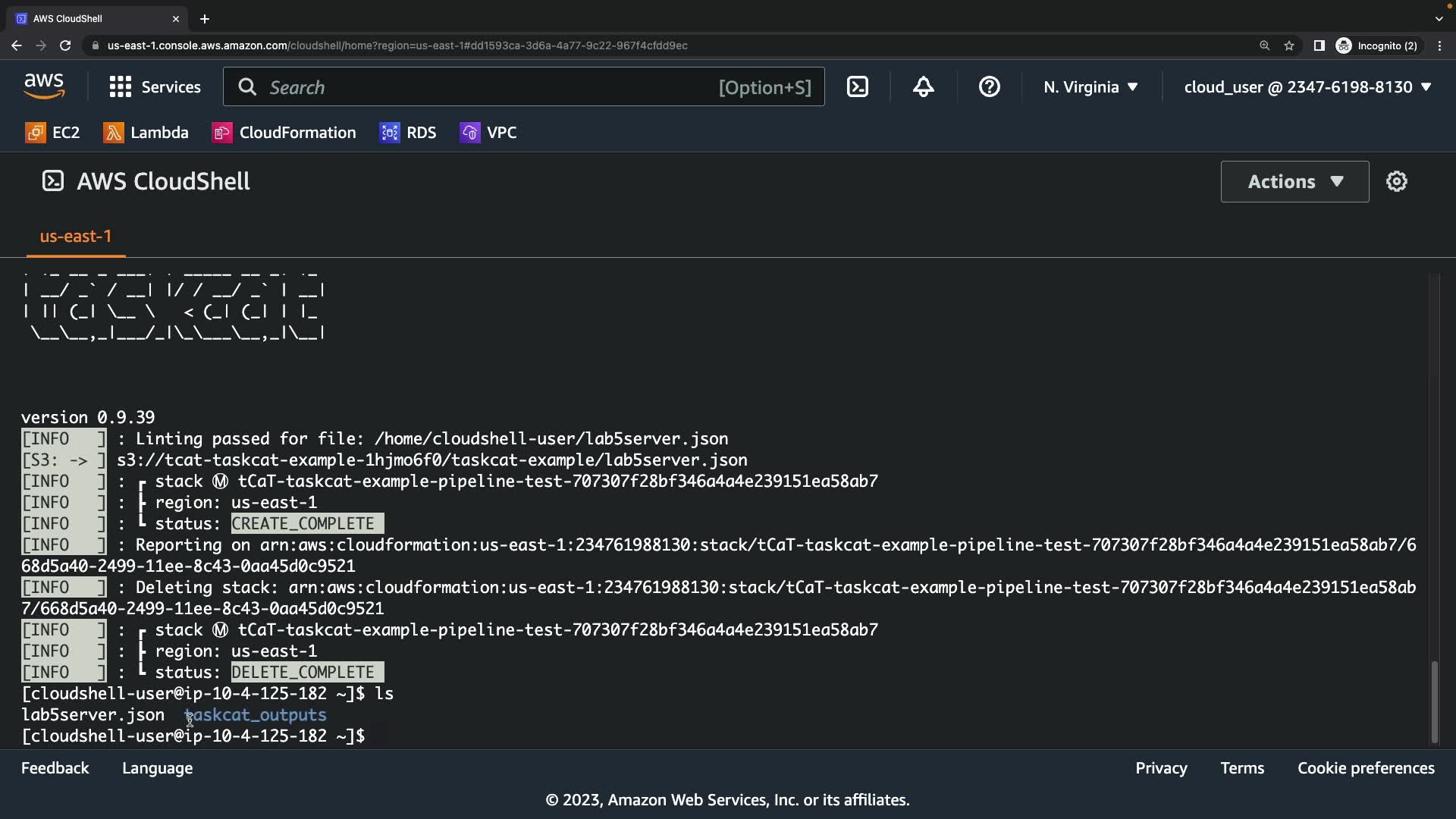This screenshot has width=1456, height=819.
Task: Click the Feedback link
Action: (55, 768)
